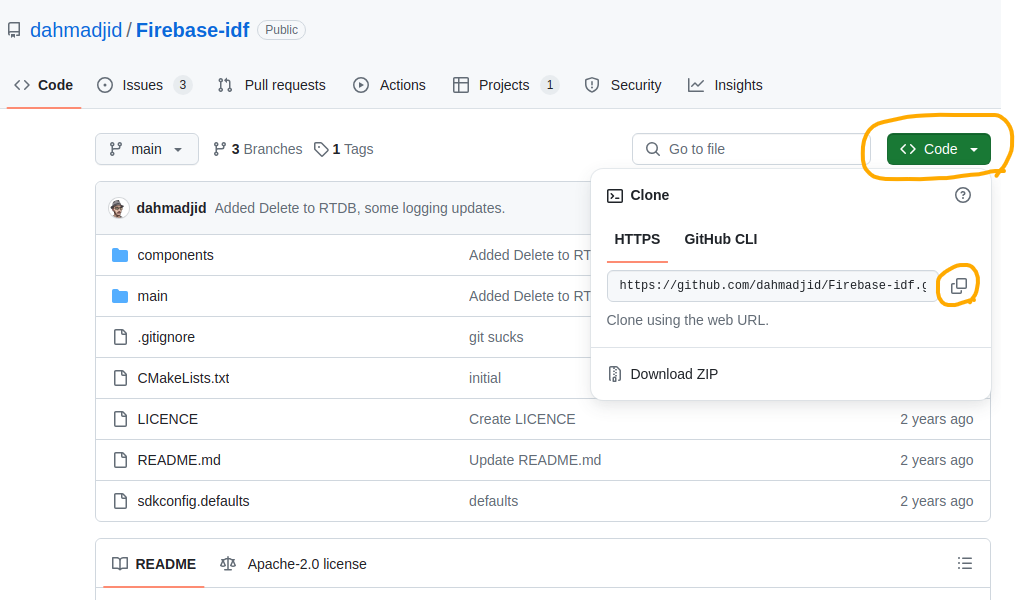Click '2 years ago' in README.md row
Viewport: 1015px width, 600px height.
(x=936, y=460)
